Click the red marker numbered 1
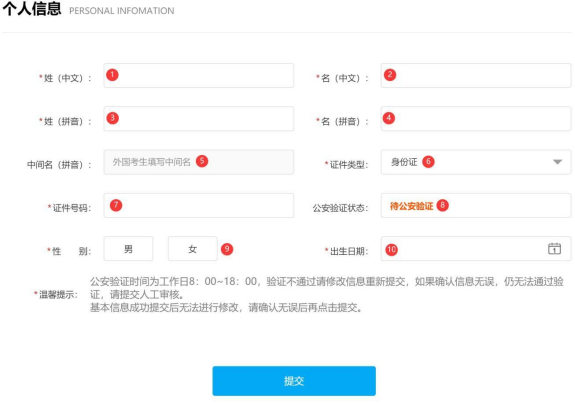Screen dimensions: 575x403 [x=112, y=75]
